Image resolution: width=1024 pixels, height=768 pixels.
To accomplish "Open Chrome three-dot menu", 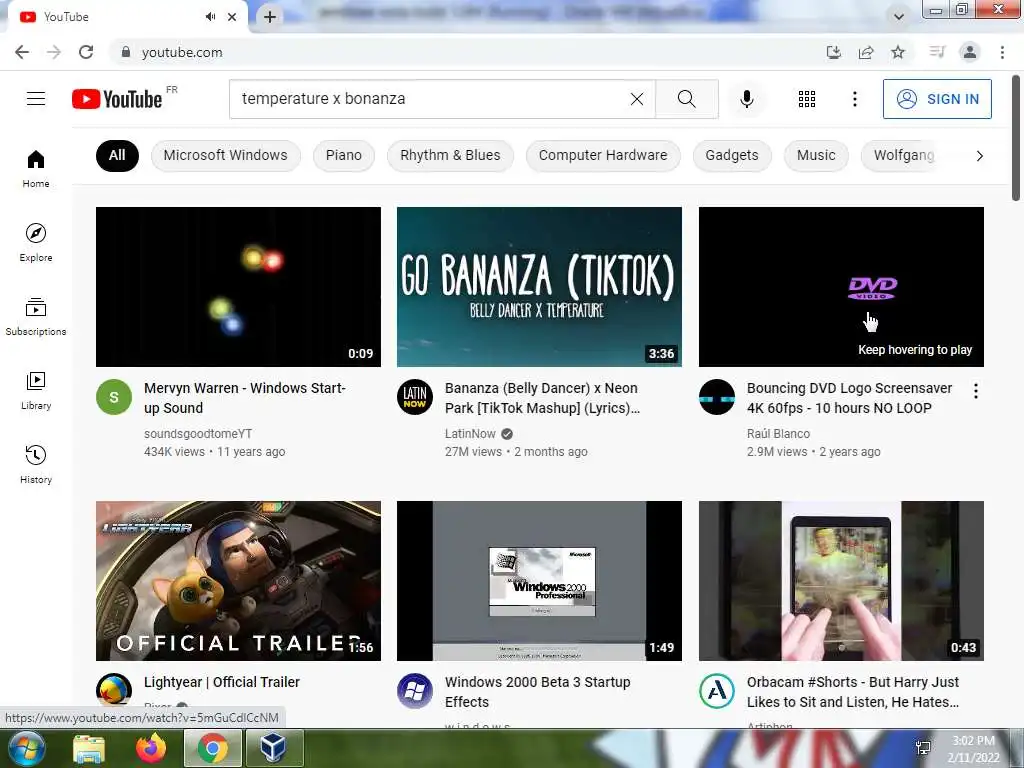I will click(x=1002, y=52).
